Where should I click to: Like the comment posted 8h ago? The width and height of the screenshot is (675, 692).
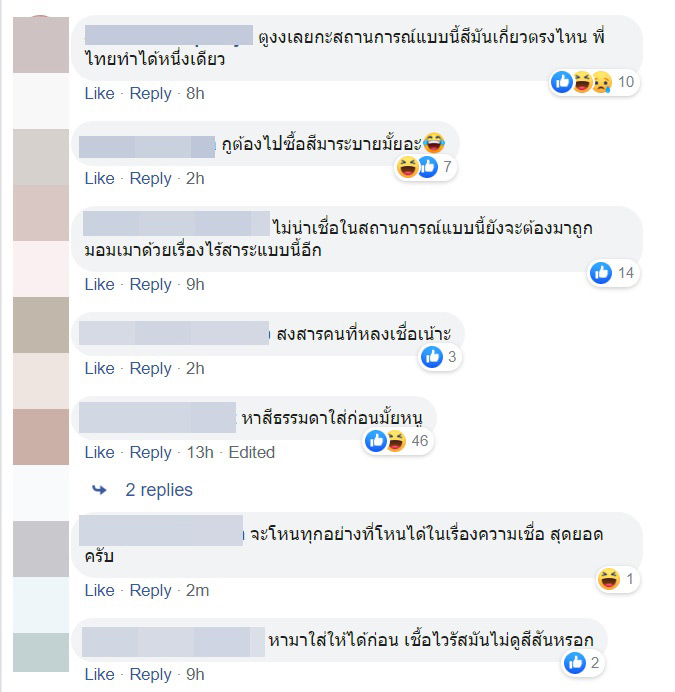[x=99, y=94]
